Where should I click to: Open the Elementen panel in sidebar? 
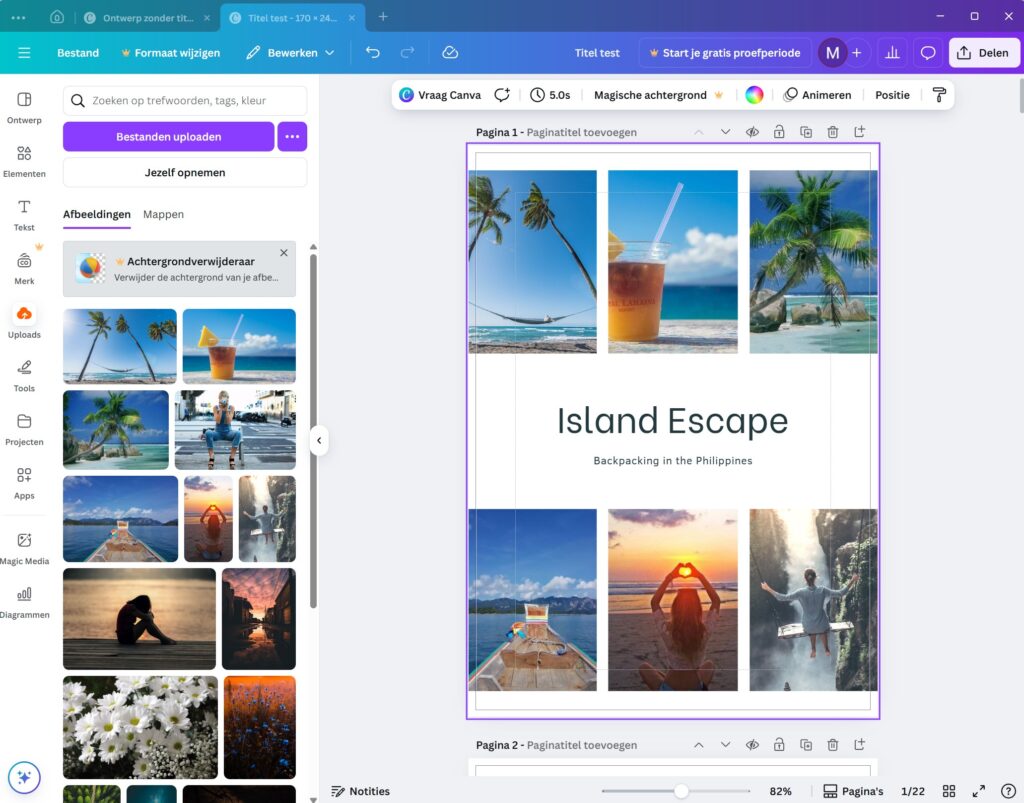tap(24, 160)
